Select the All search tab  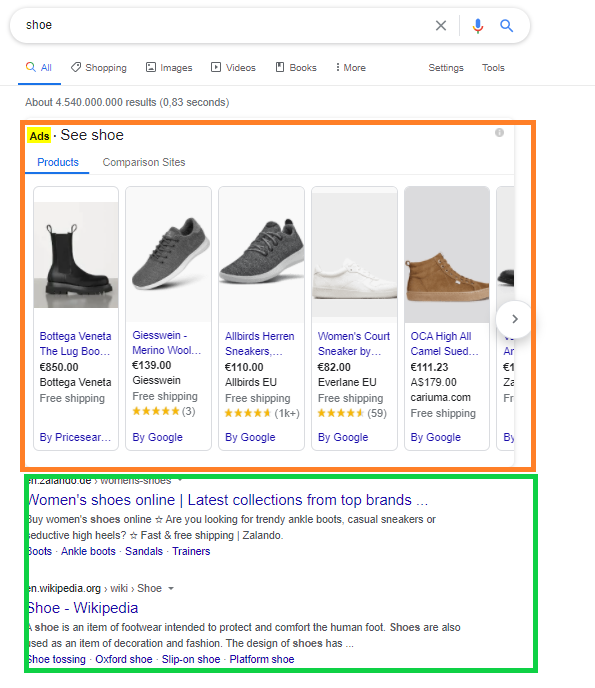tap(39, 68)
